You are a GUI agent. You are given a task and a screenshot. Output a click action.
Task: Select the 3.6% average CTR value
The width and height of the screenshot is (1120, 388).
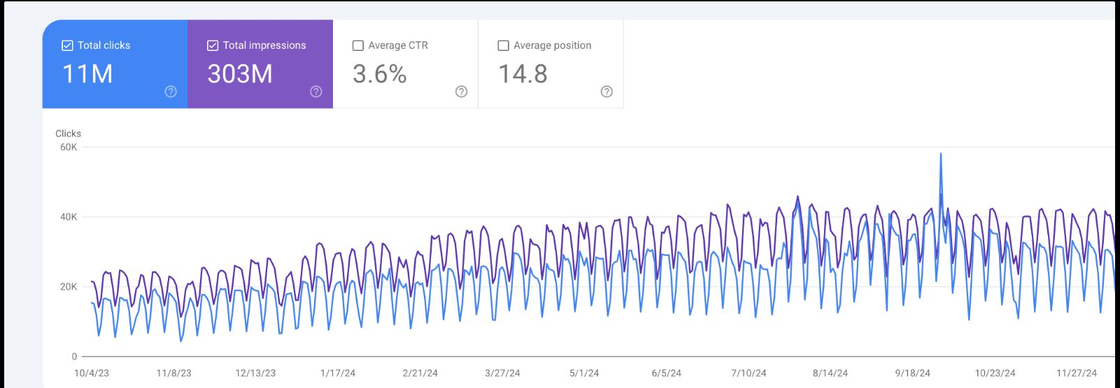pos(379,74)
